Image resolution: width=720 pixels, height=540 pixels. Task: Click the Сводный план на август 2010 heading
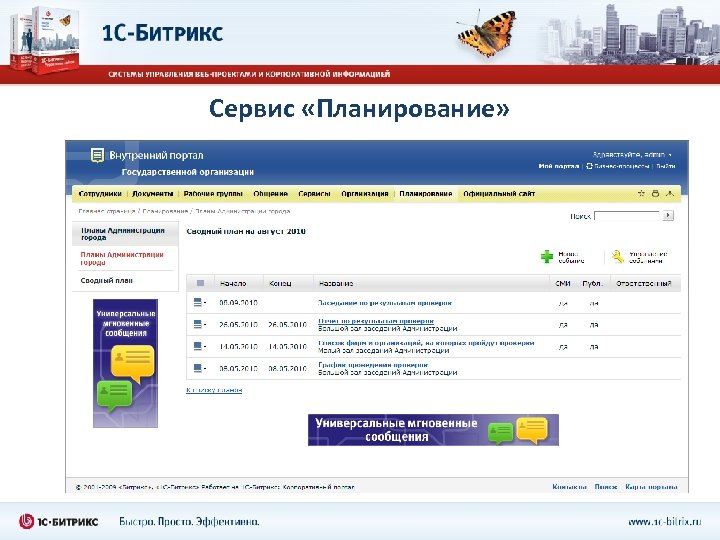(246, 231)
